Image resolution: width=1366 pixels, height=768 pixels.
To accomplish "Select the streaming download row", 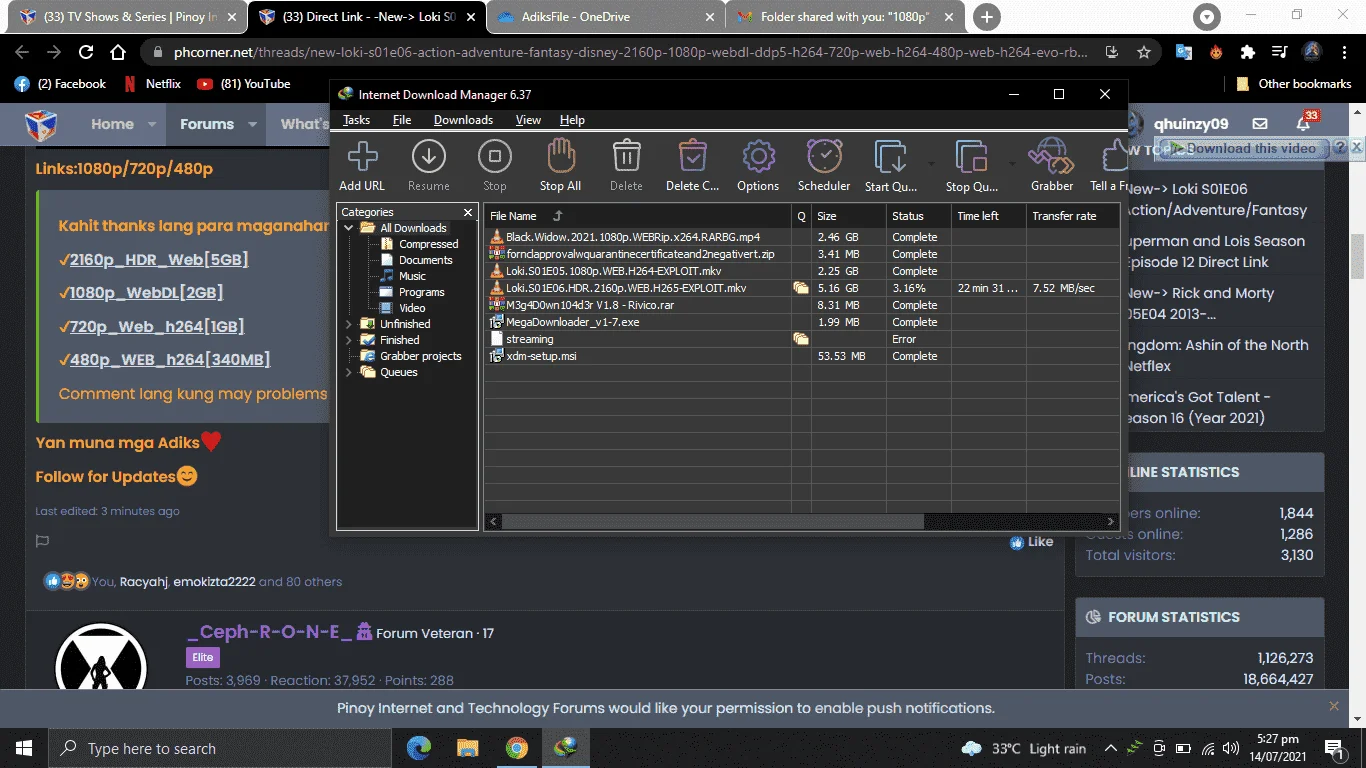I will (x=802, y=339).
